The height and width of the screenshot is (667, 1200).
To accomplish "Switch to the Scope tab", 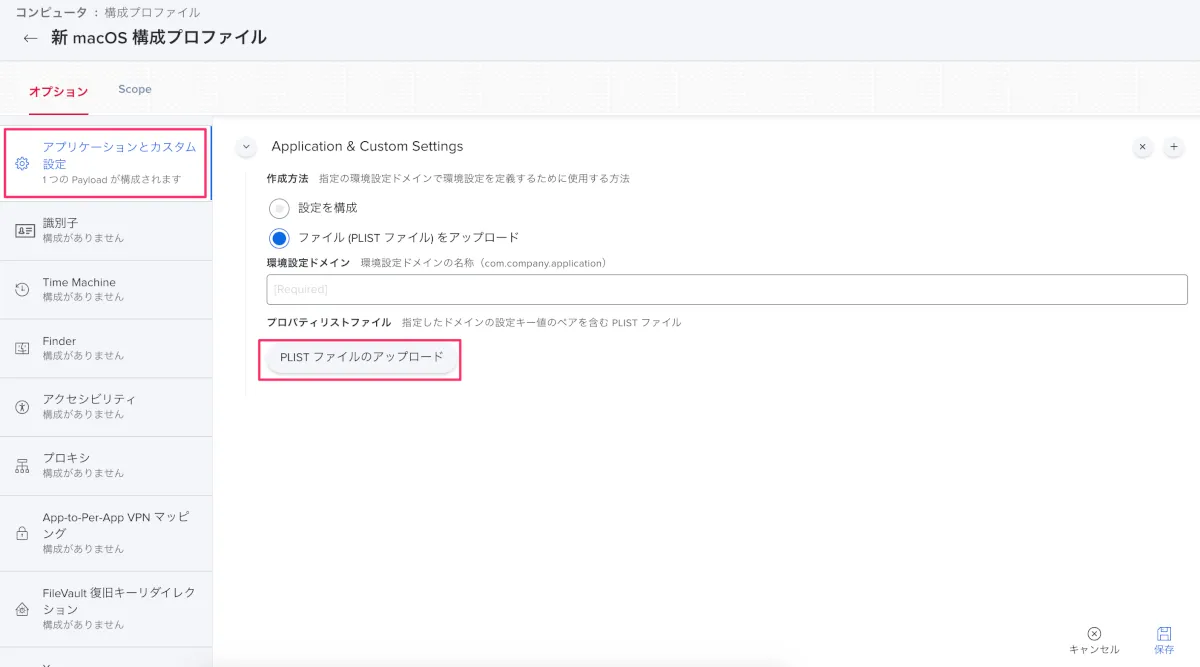I will pyautogui.click(x=135, y=89).
